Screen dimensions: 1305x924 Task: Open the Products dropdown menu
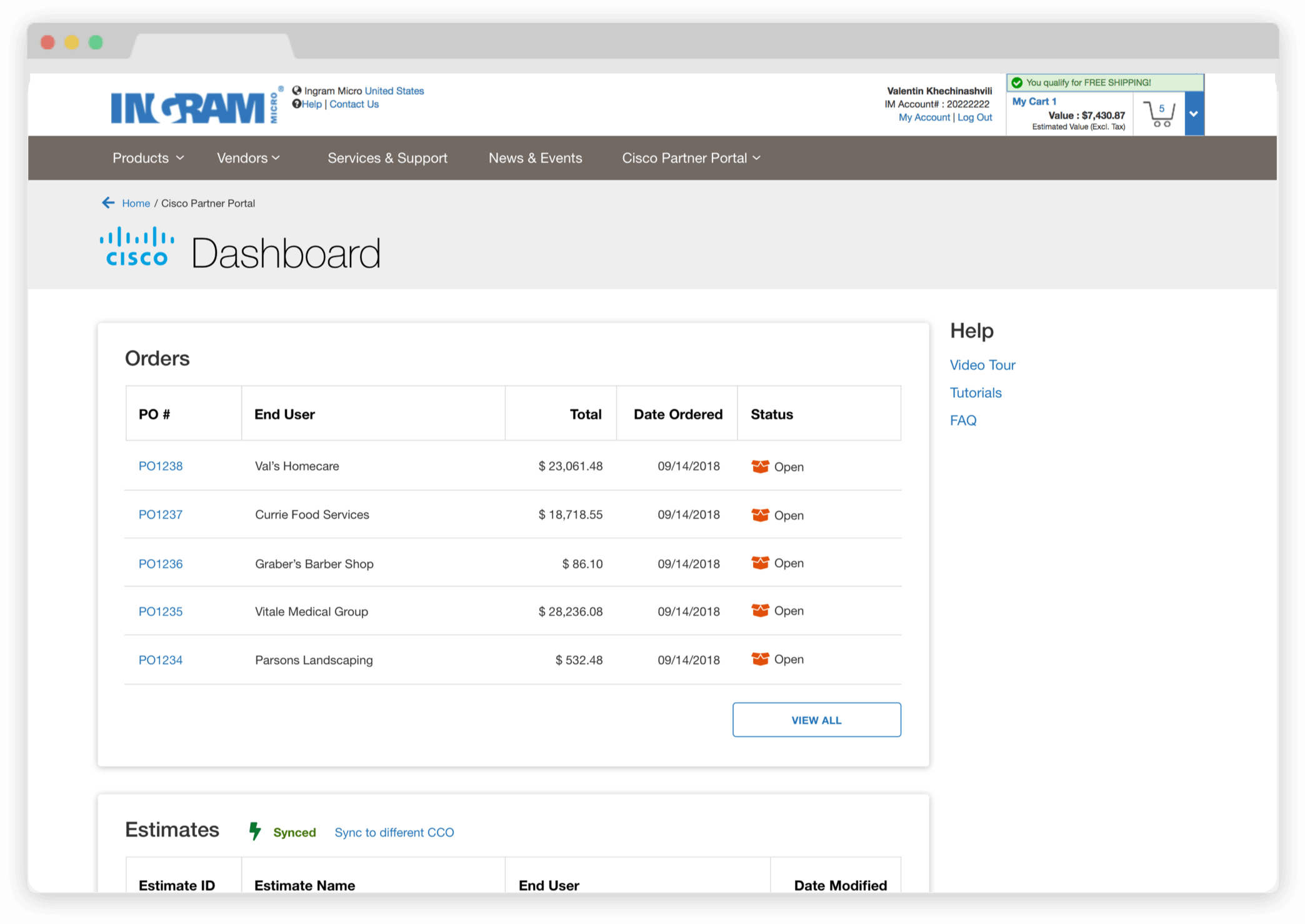point(147,158)
